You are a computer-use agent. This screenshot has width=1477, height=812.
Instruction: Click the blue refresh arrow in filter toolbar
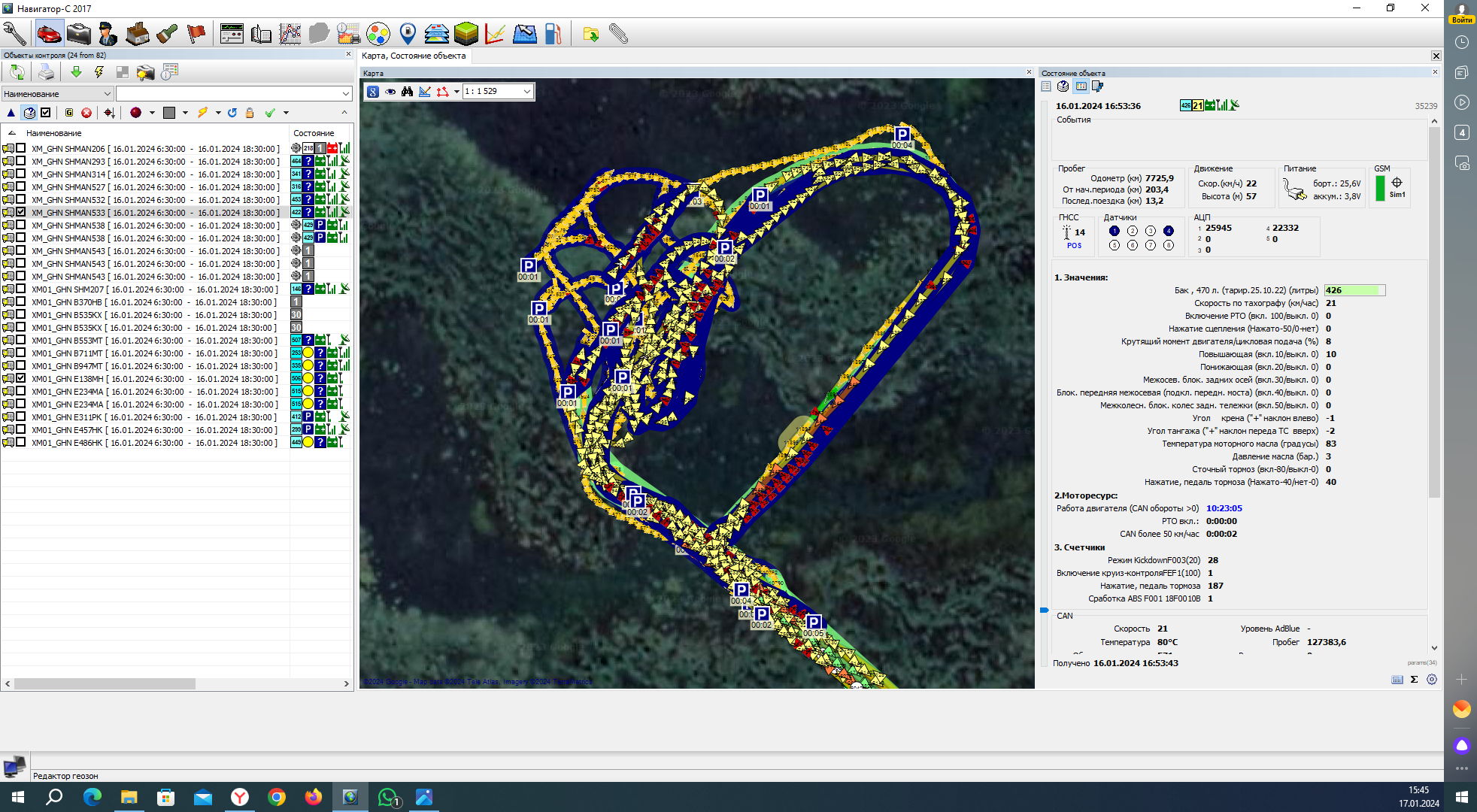click(232, 113)
